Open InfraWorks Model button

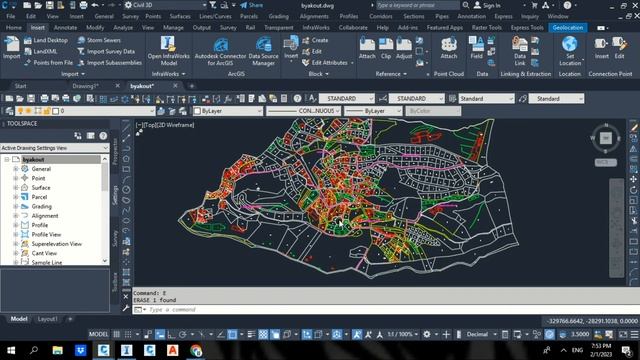[x=168, y=51]
